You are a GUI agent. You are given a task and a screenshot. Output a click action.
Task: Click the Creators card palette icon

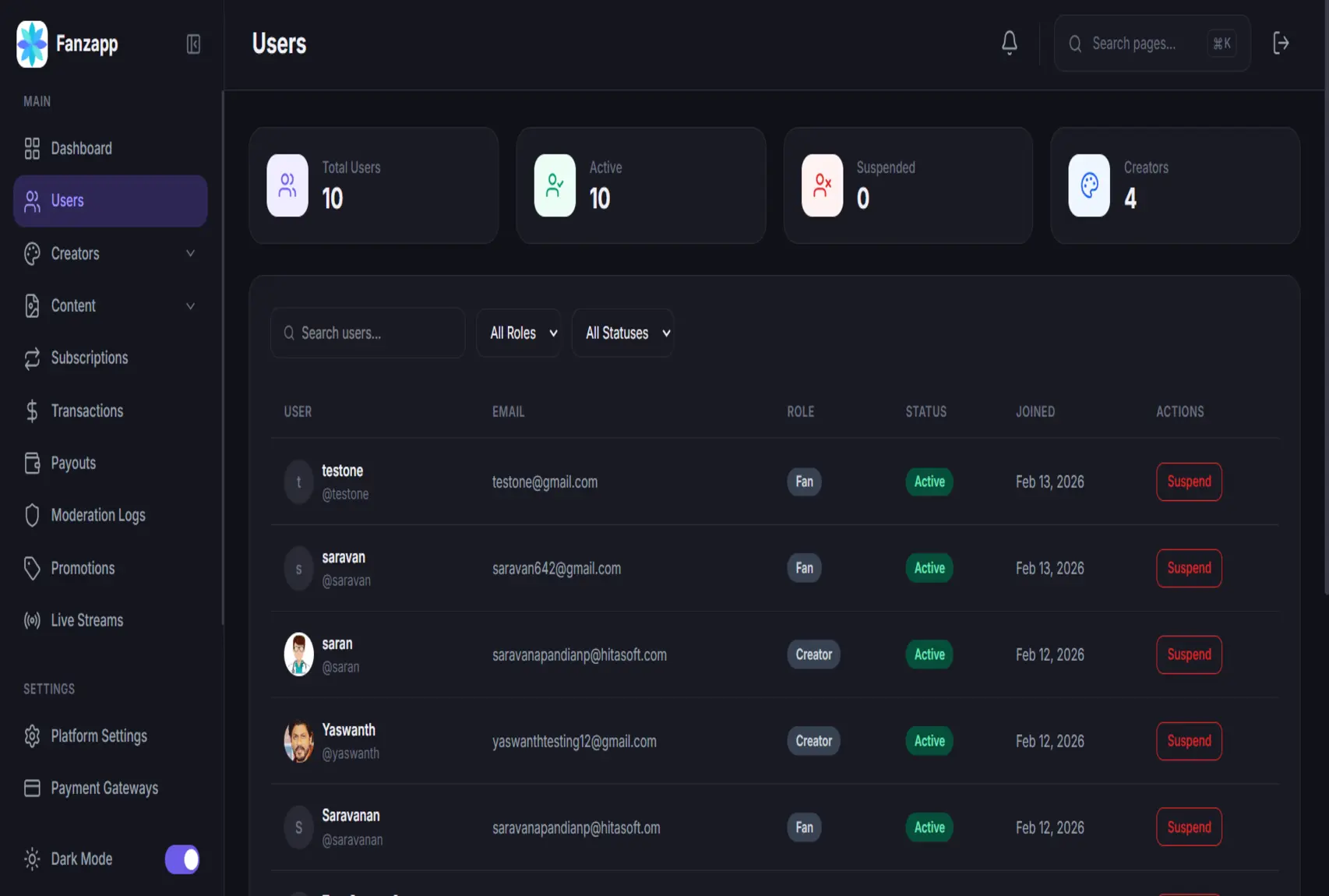coord(1089,185)
